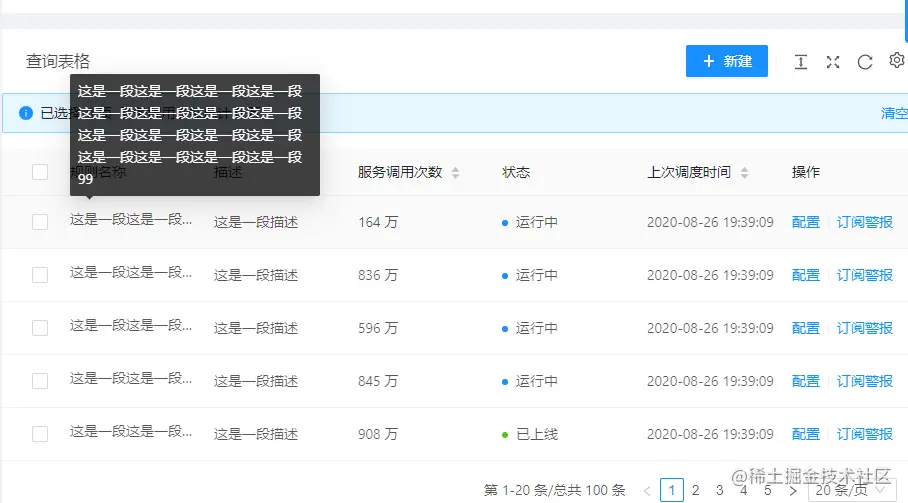
Task: Go to next page with right chevron
Action: tap(793, 491)
